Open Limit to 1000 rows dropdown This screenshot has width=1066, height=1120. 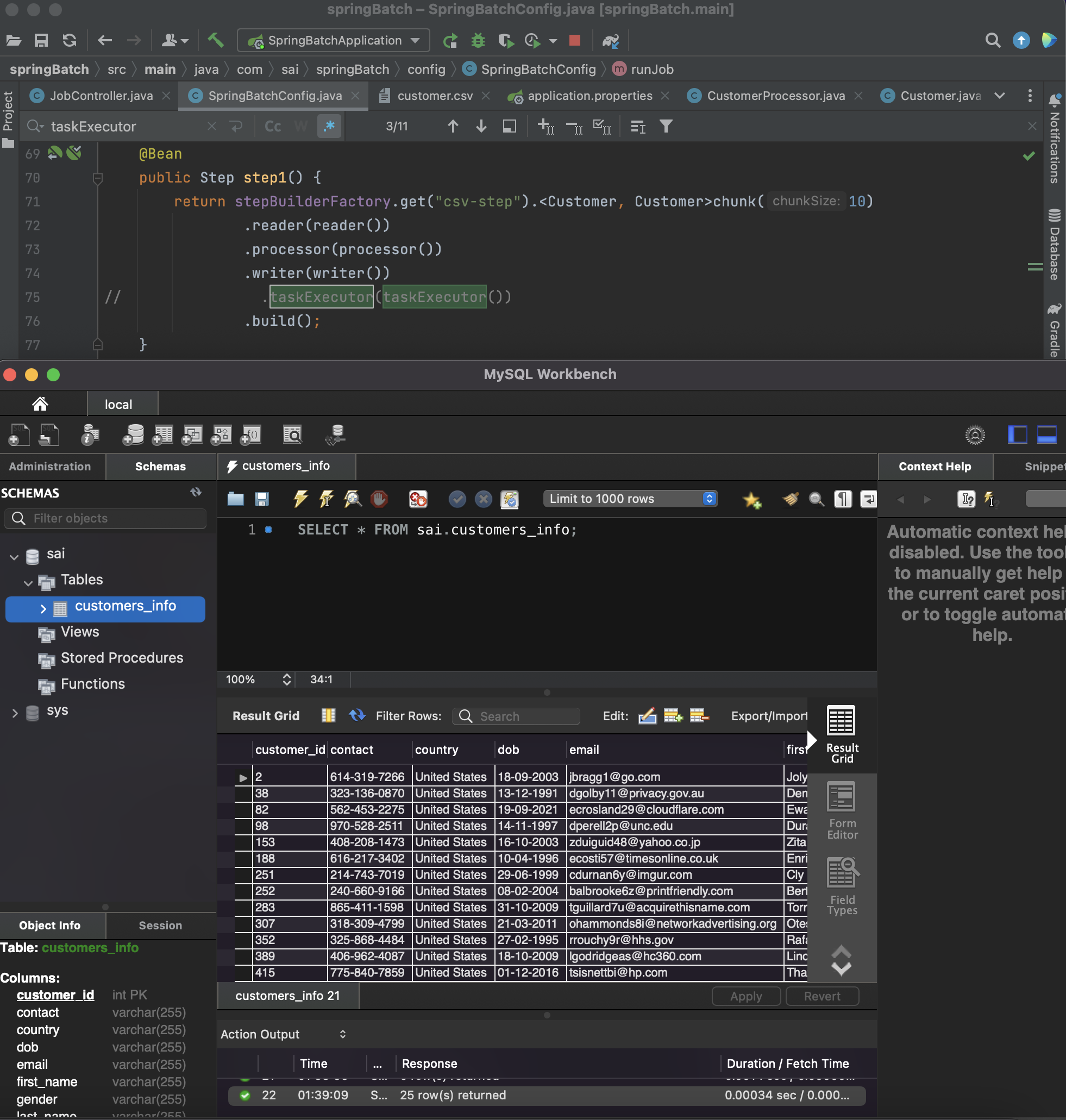(631, 499)
